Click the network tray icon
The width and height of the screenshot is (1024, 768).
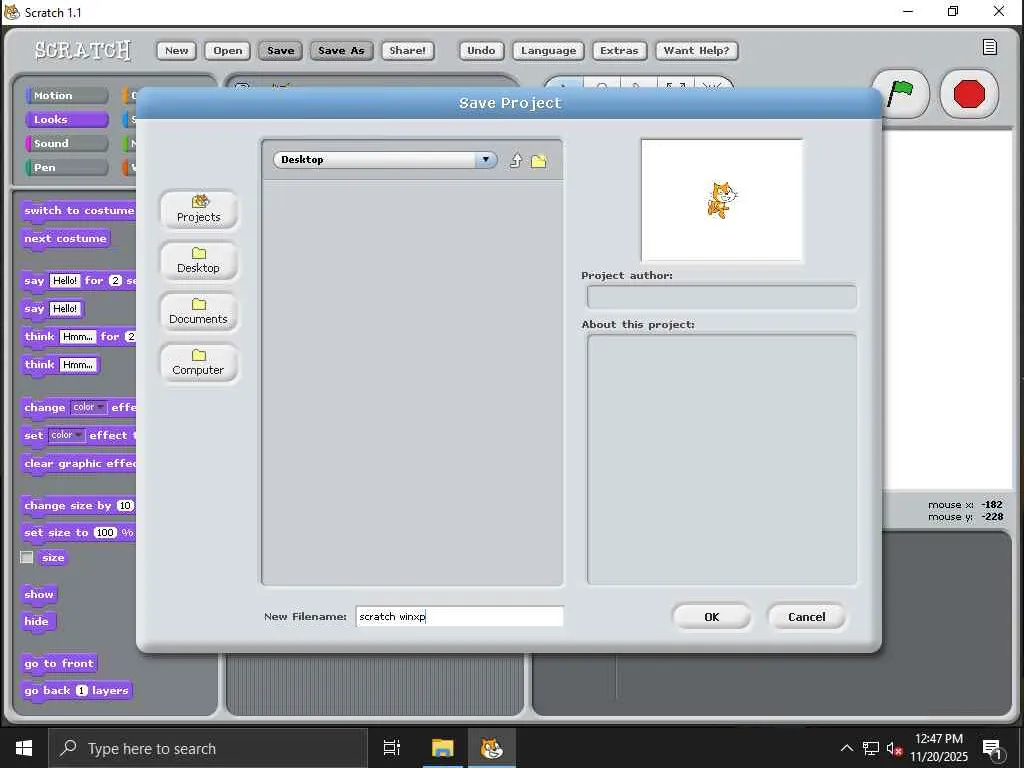coord(871,748)
